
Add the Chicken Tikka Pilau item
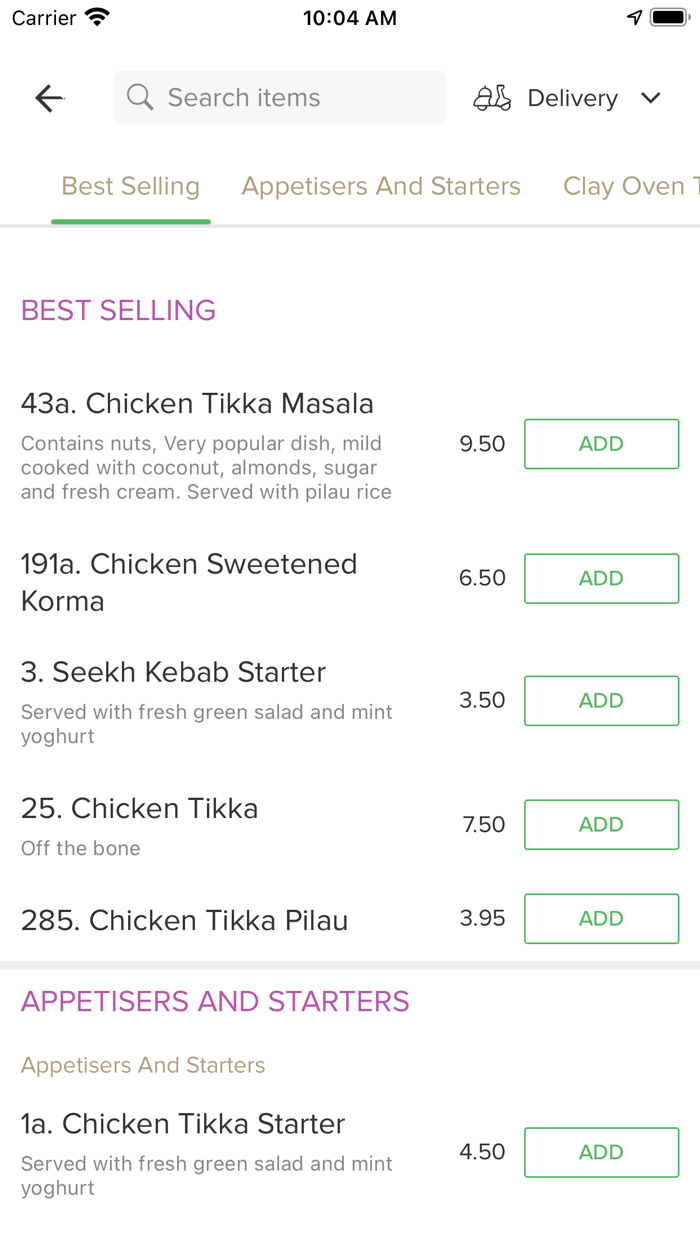(x=601, y=918)
